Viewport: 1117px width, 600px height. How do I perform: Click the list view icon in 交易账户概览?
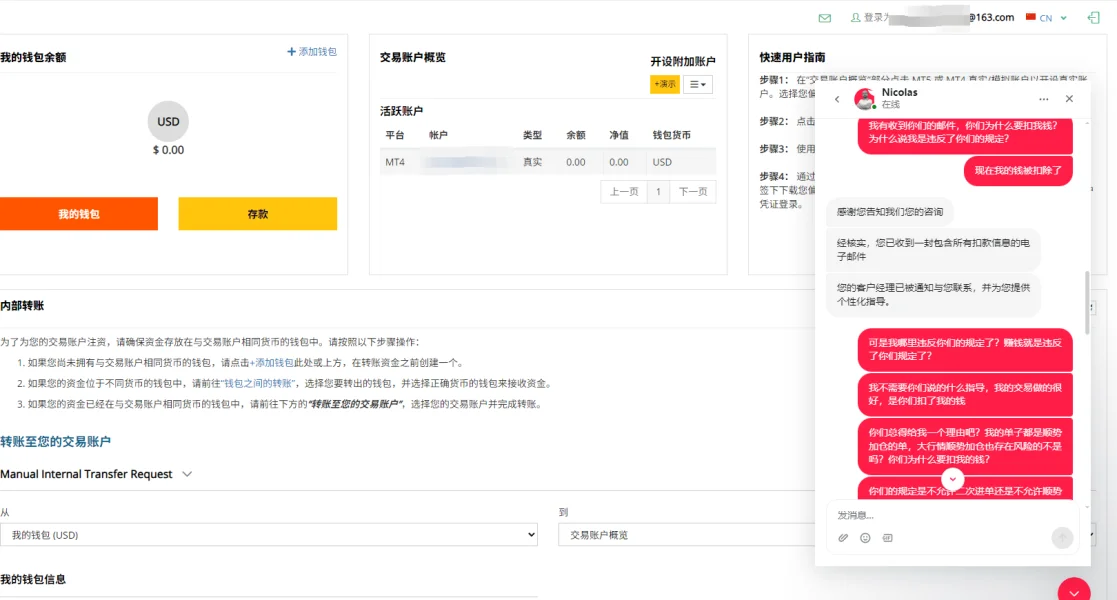point(697,83)
